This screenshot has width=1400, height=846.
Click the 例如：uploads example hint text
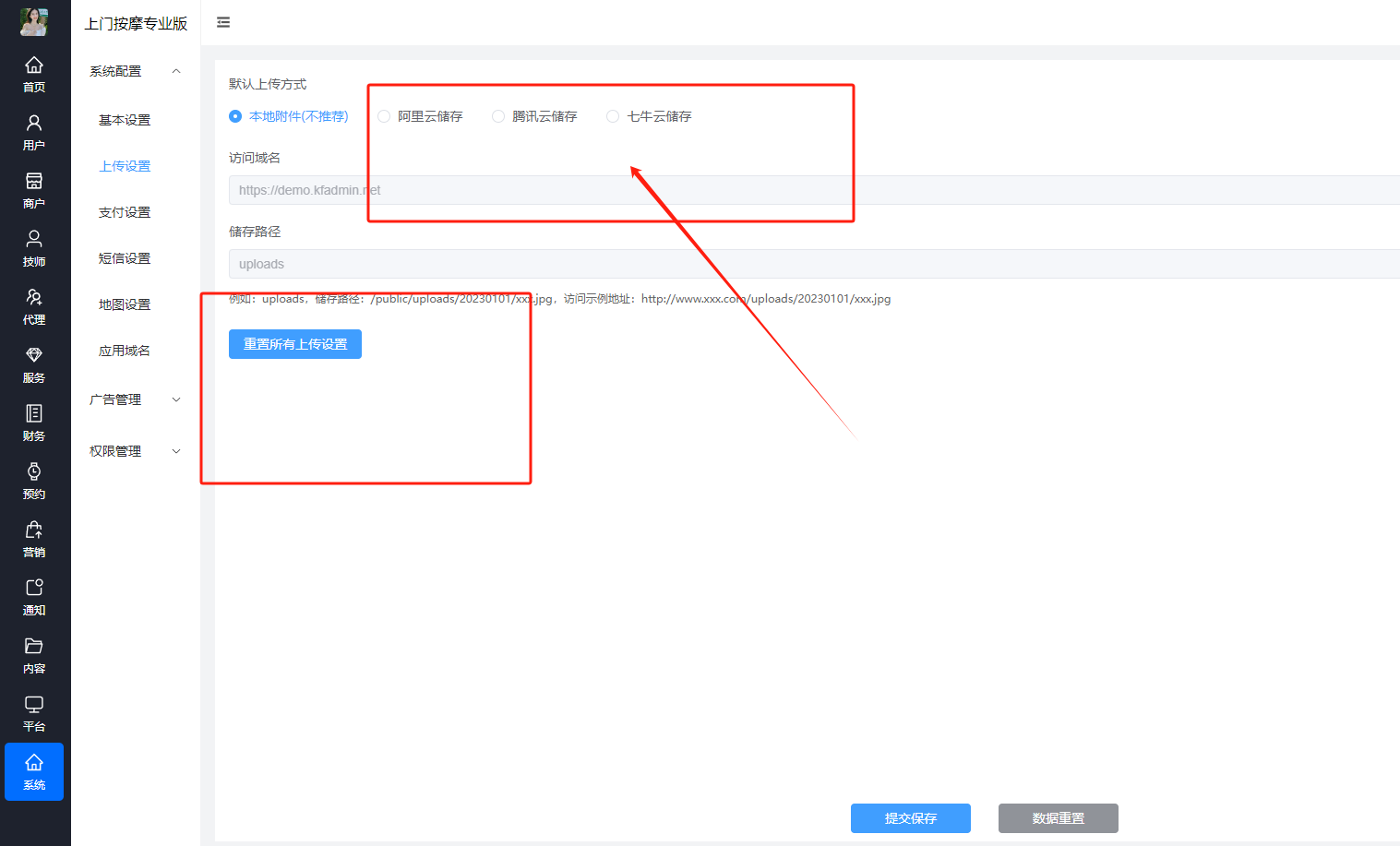tap(559, 299)
